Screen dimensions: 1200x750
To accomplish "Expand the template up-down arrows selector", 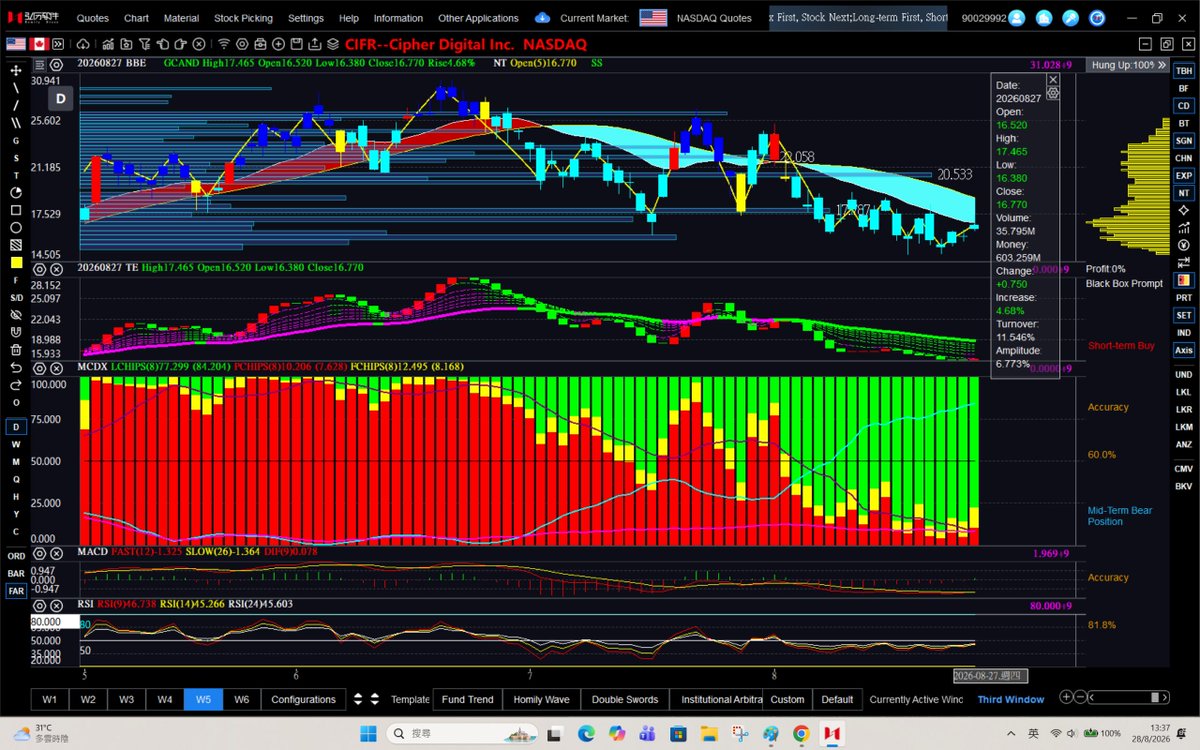I will click(x=374, y=699).
